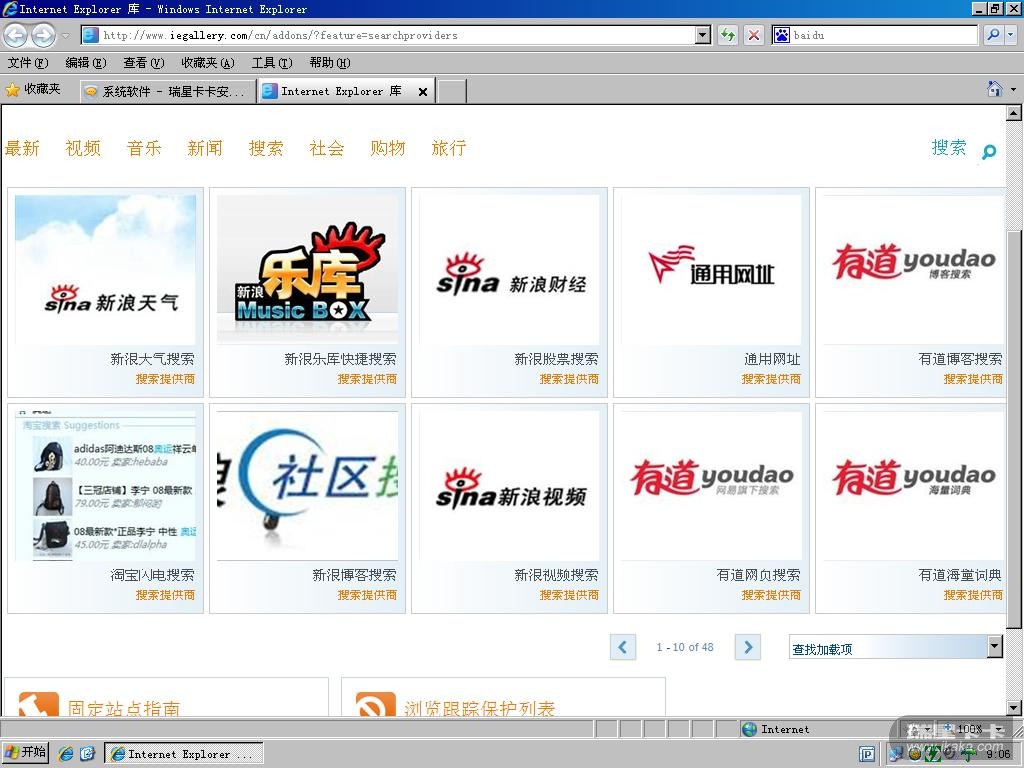The height and width of the screenshot is (768, 1024).
Task: Select the 新闻 category link
Action: [205, 148]
